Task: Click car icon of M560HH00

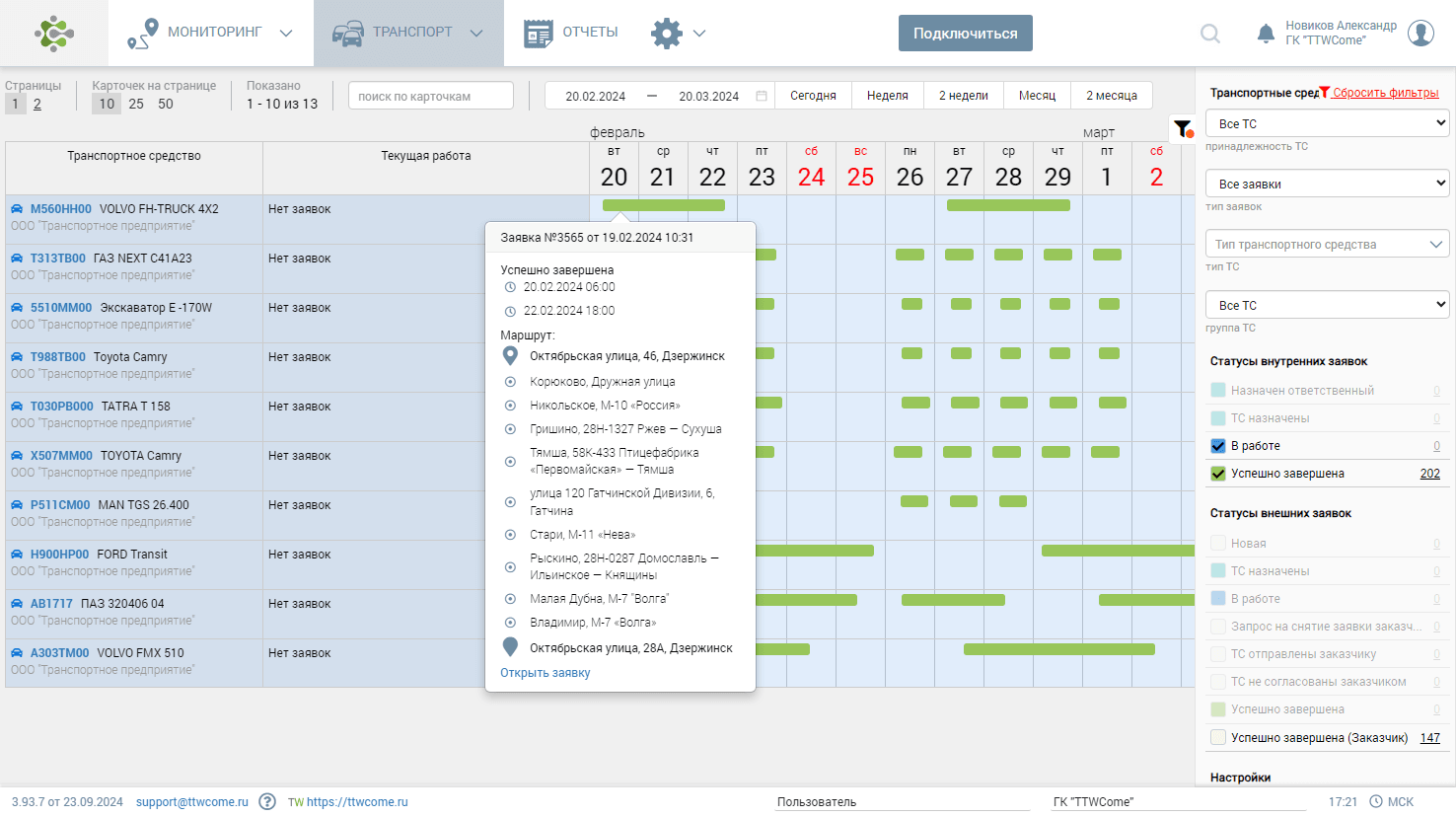Action: pos(17,209)
